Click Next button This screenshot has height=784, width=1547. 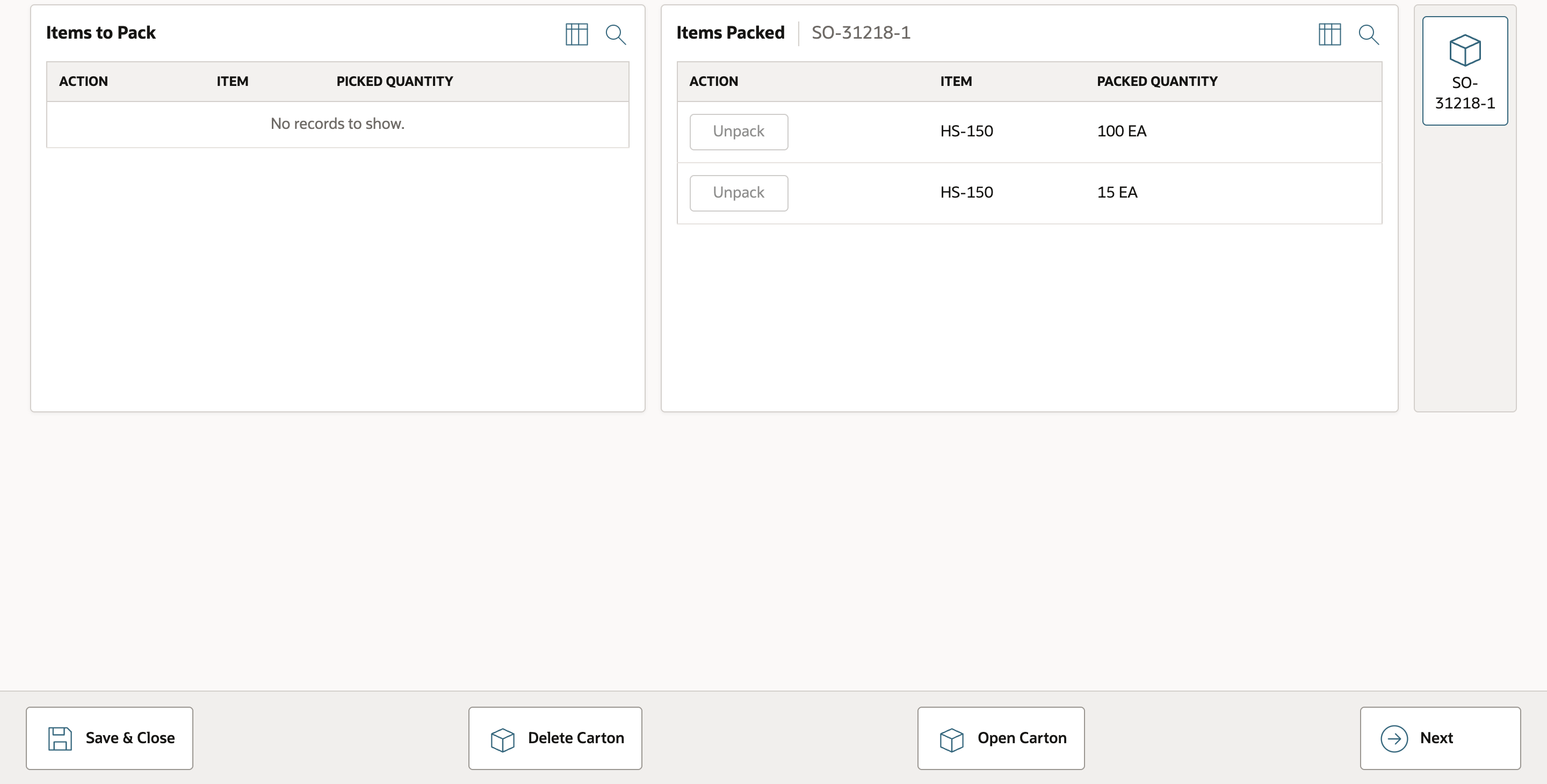tap(1440, 738)
